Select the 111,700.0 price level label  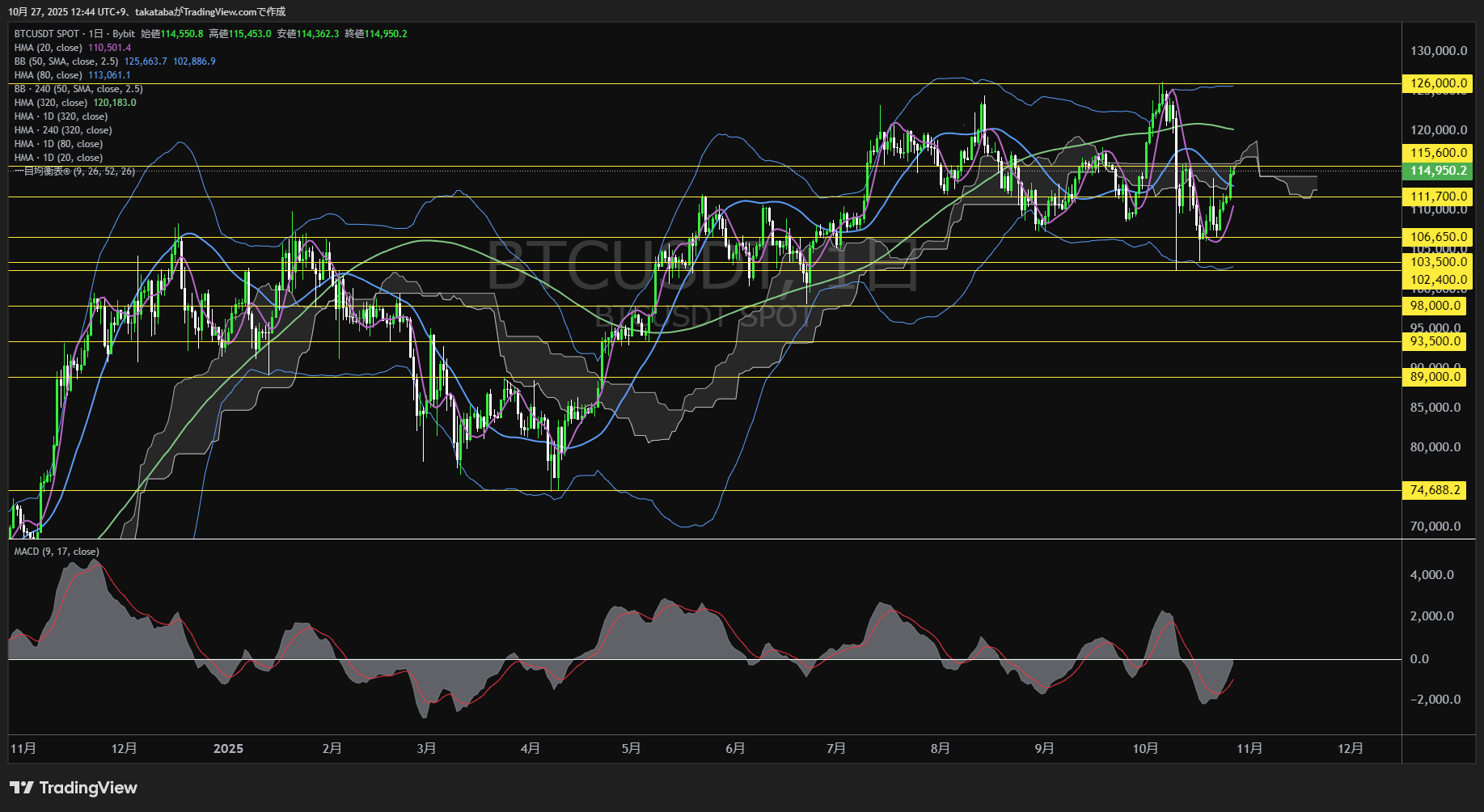pos(1438,197)
